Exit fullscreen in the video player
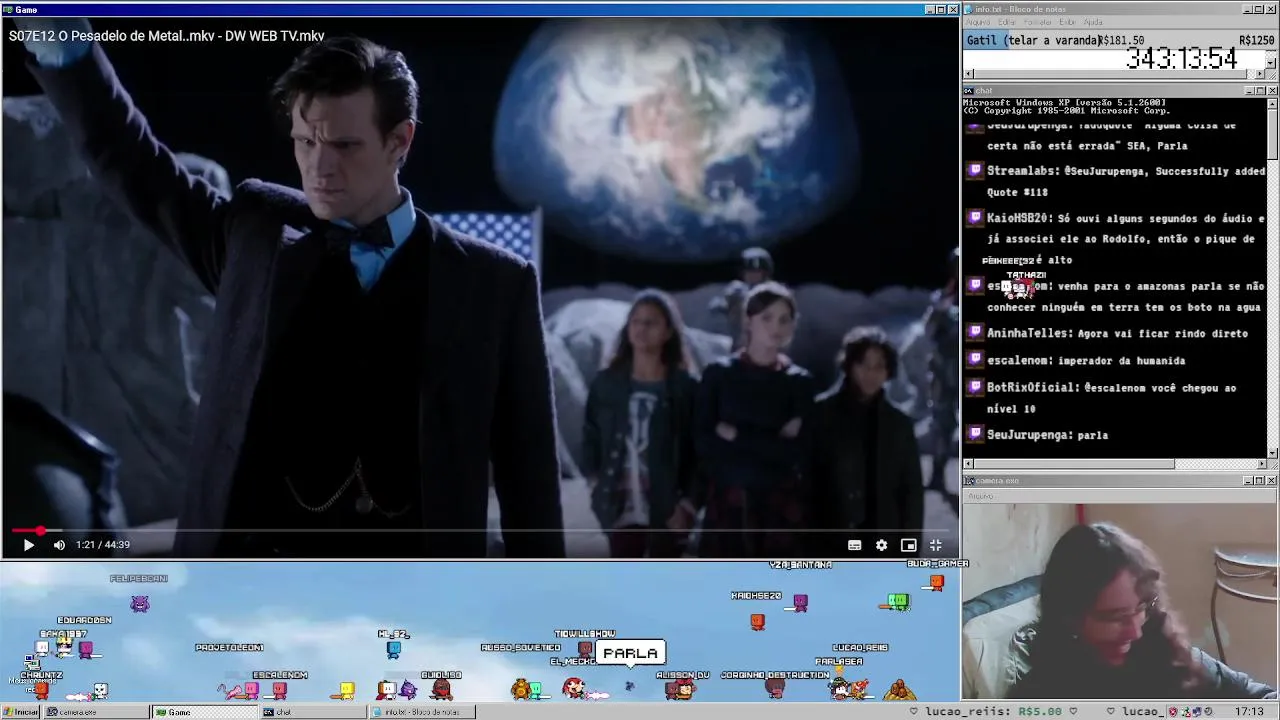The image size is (1280, 720). pos(936,545)
